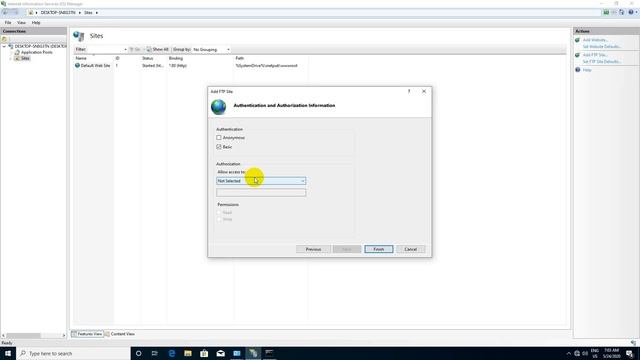Toggle the Basic authentication checkbox
Image resolution: width=640 pixels, height=360 pixels.
pyautogui.click(x=219, y=147)
